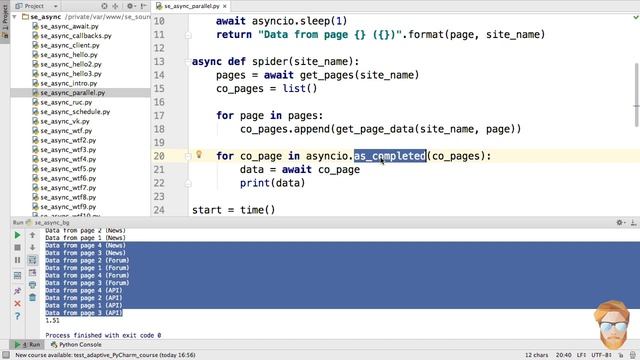Toggle soft-wrap in Run console
The image size is (640, 360).
32,260
